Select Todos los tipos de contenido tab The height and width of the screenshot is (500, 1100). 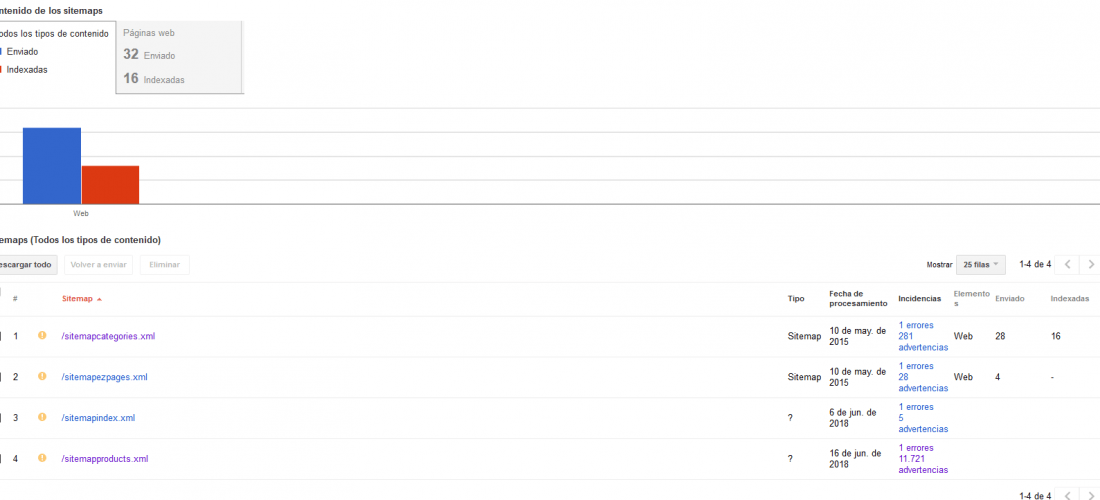pos(55,34)
